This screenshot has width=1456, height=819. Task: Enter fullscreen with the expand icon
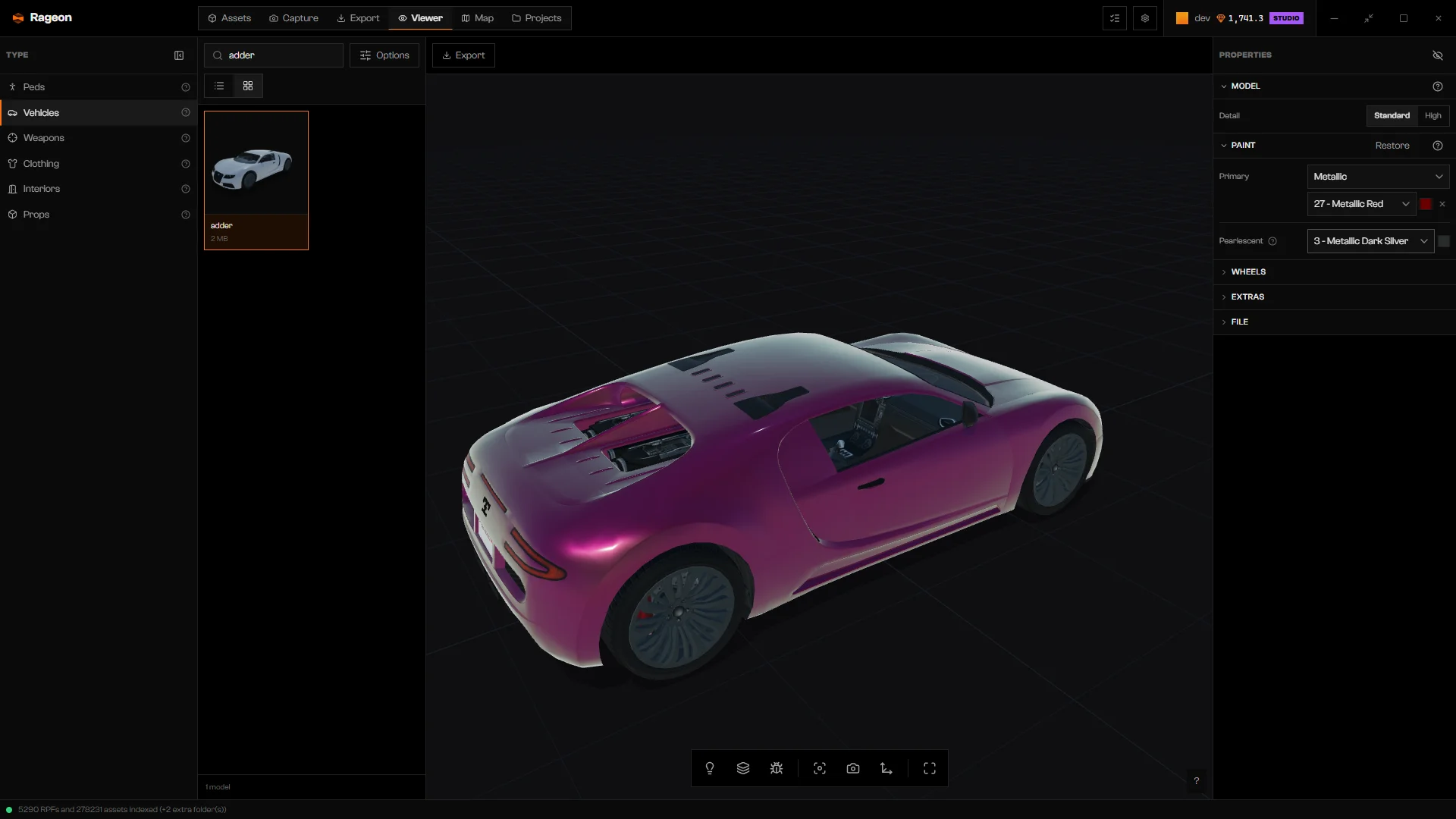tap(930, 768)
